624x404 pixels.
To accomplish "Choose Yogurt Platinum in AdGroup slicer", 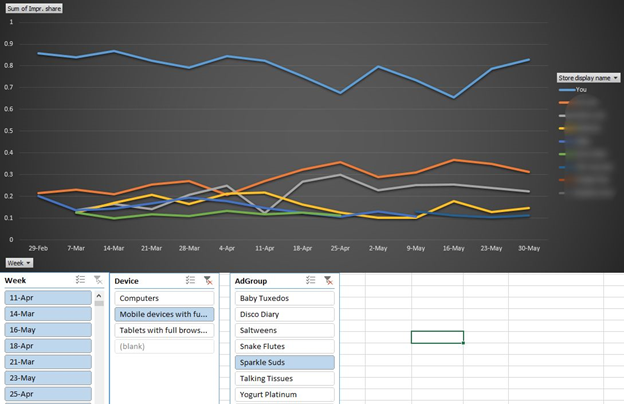I will [284, 395].
